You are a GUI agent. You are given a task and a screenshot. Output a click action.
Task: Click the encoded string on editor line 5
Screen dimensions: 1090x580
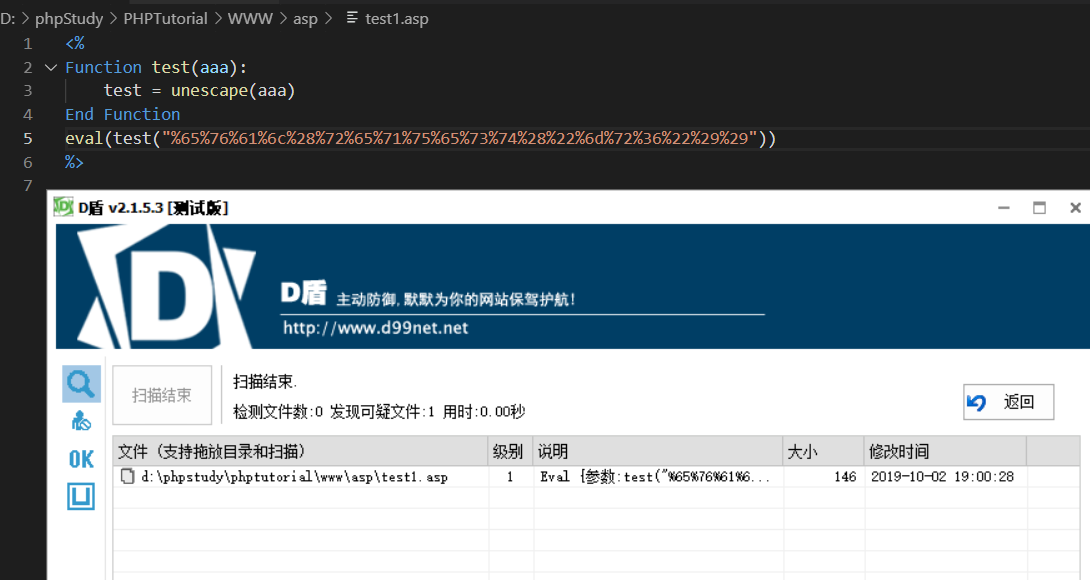point(459,138)
